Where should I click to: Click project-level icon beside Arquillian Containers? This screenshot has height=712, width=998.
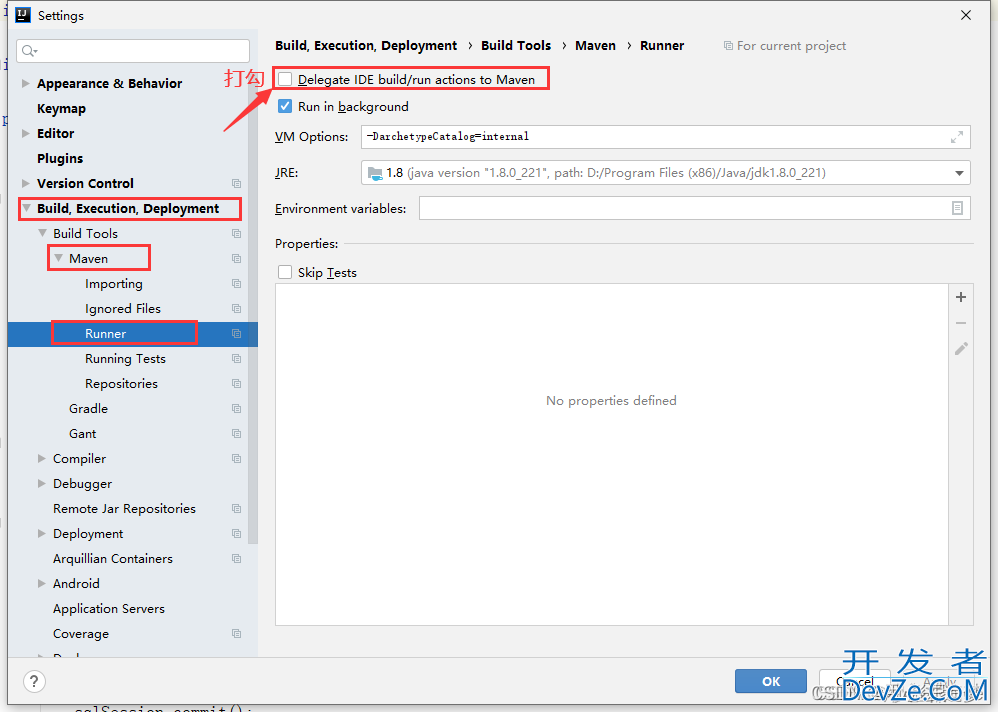tap(237, 559)
